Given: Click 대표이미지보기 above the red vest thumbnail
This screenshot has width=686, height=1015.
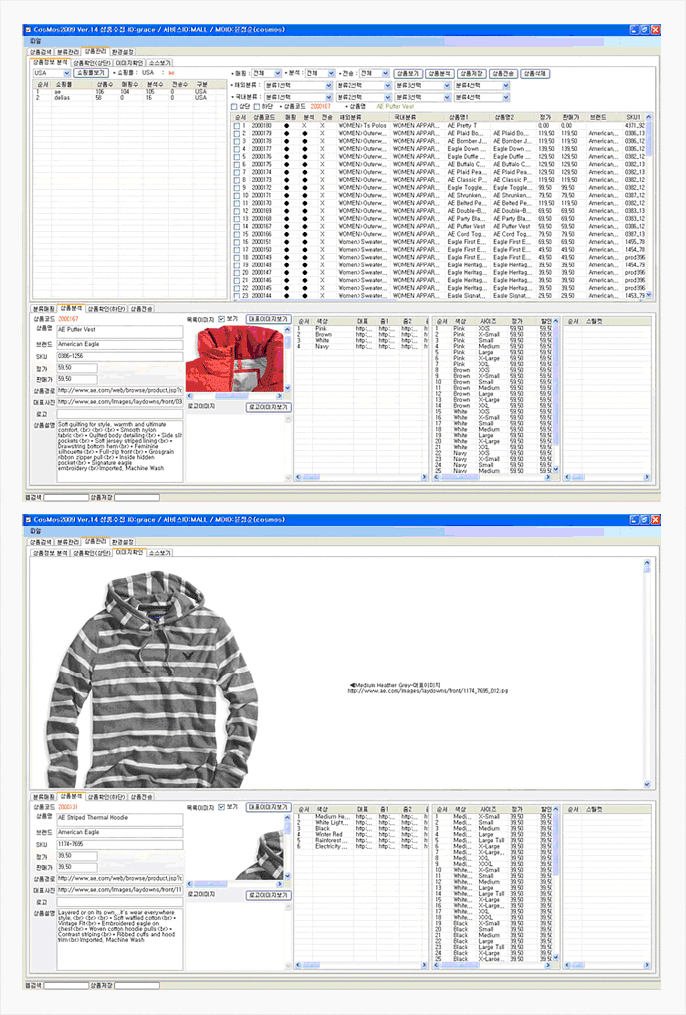Looking at the screenshot, I should [268, 319].
